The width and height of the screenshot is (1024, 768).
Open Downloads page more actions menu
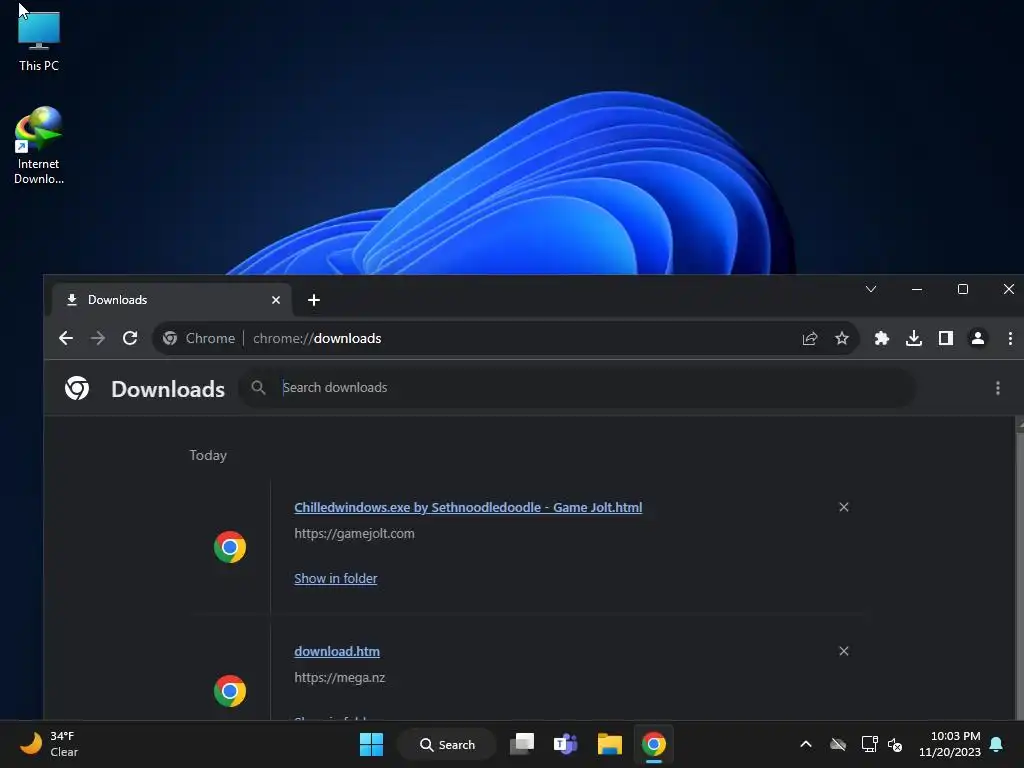[x=997, y=388]
